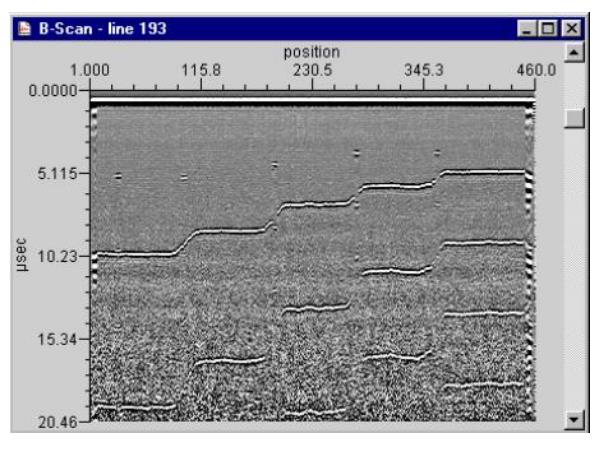Click the 'µsec' vertical axis label
The image size is (601, 449).
pos(22,255)
